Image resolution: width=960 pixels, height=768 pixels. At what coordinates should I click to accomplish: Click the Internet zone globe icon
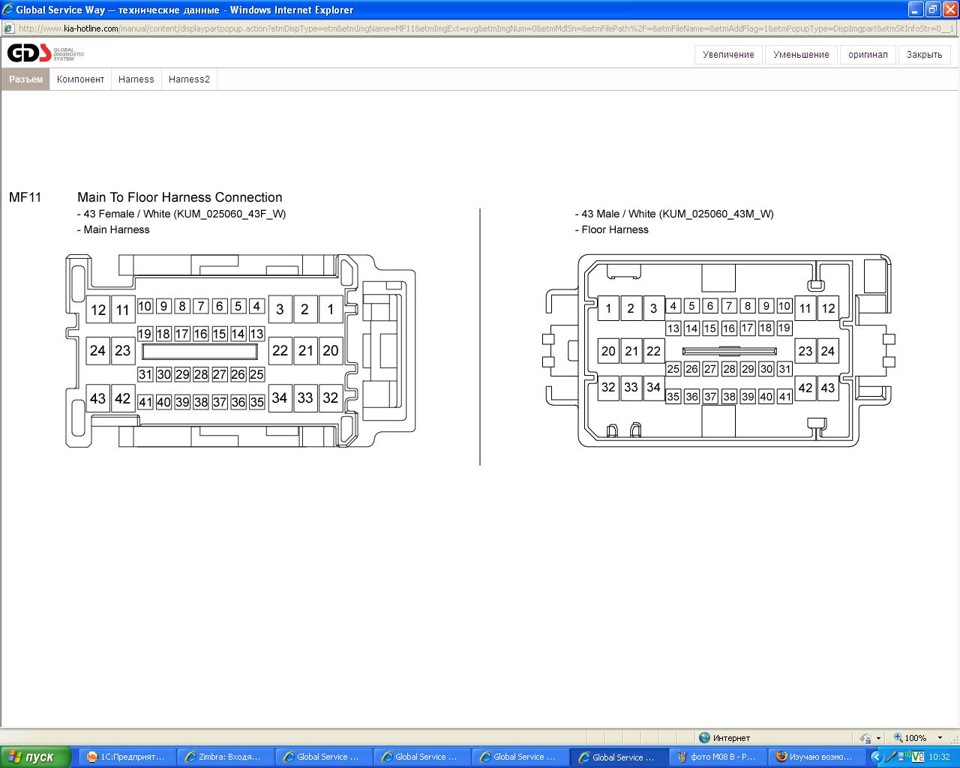[x=704, y=737]
